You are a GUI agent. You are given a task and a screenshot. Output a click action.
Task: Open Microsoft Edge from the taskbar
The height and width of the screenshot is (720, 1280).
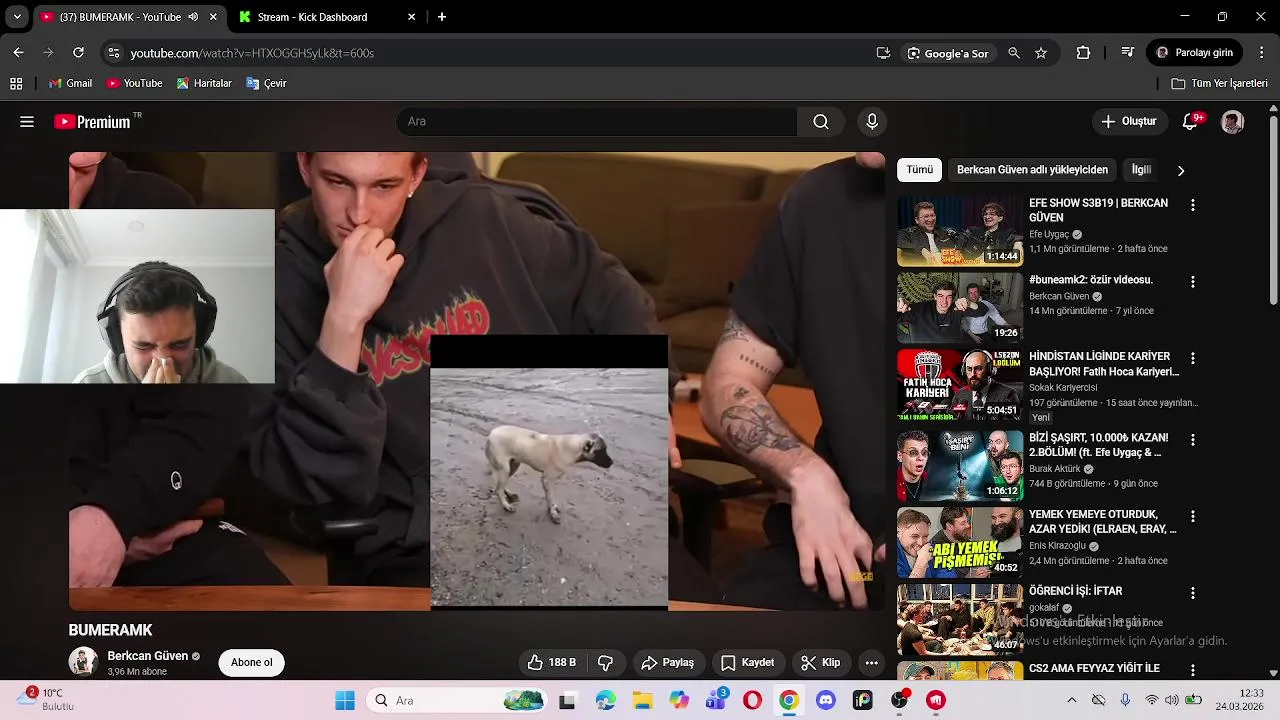click(606, 701)
